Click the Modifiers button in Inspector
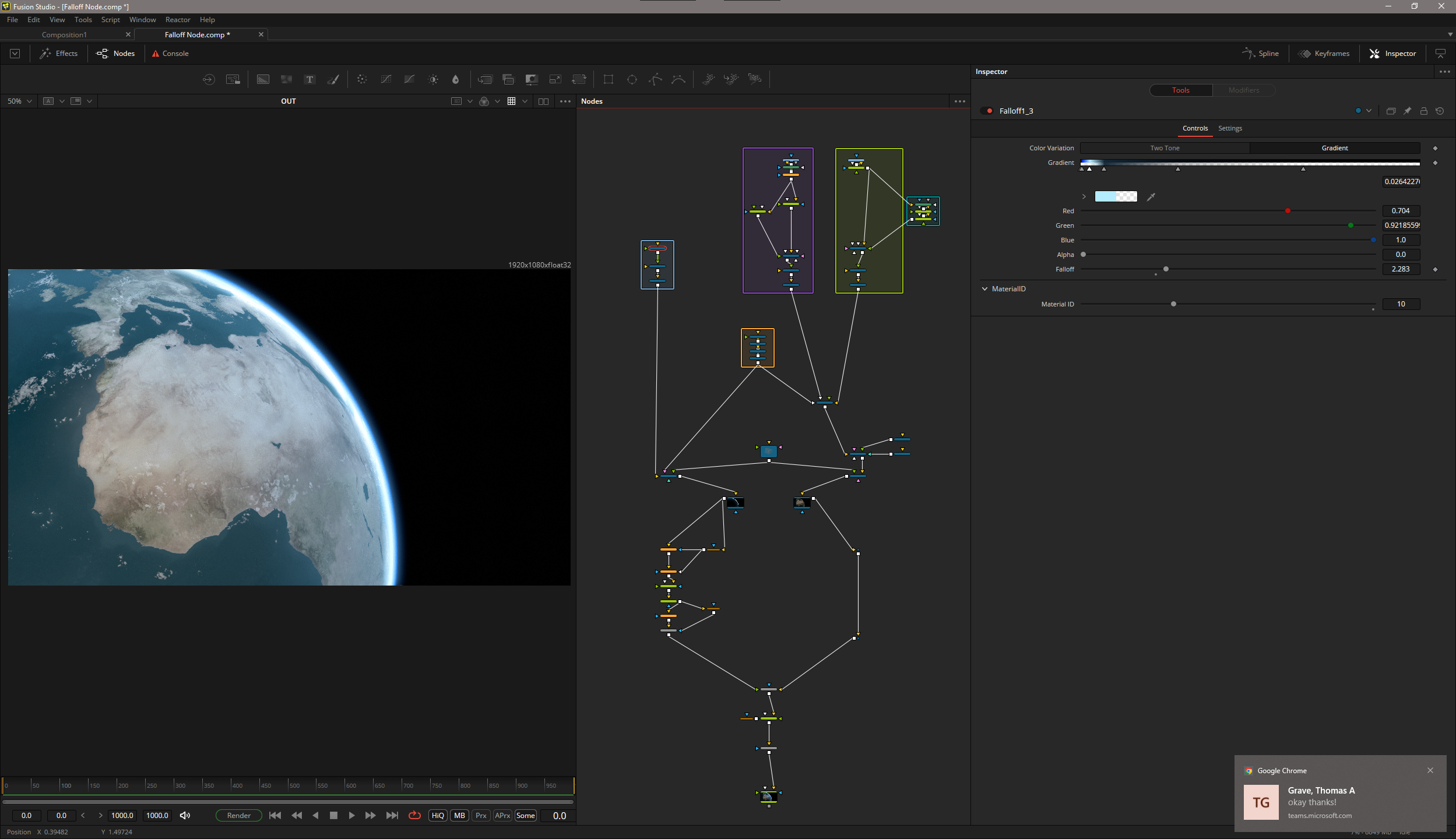 pos(1243,90)
